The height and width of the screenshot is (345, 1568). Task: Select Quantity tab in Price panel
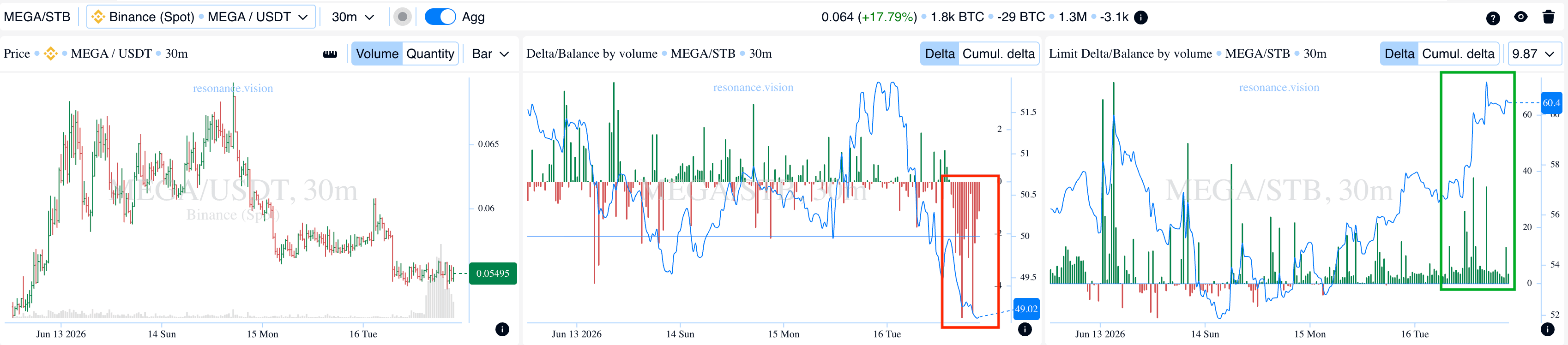tap(430, 54)
